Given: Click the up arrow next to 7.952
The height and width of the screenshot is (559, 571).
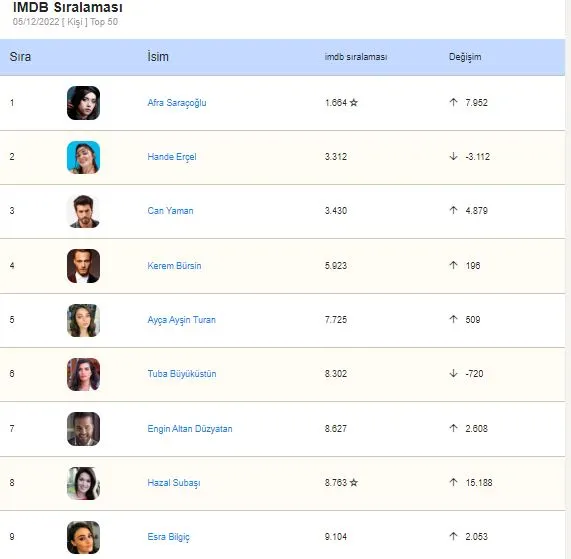Looking at the screenshot, I should tap(453, 102).
